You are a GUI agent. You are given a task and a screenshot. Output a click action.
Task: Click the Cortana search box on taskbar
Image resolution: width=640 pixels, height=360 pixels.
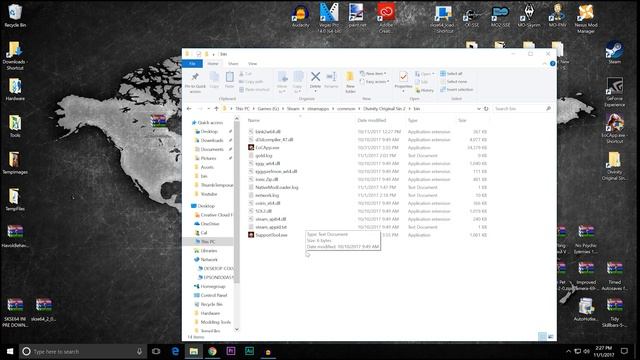coord(82,351)
